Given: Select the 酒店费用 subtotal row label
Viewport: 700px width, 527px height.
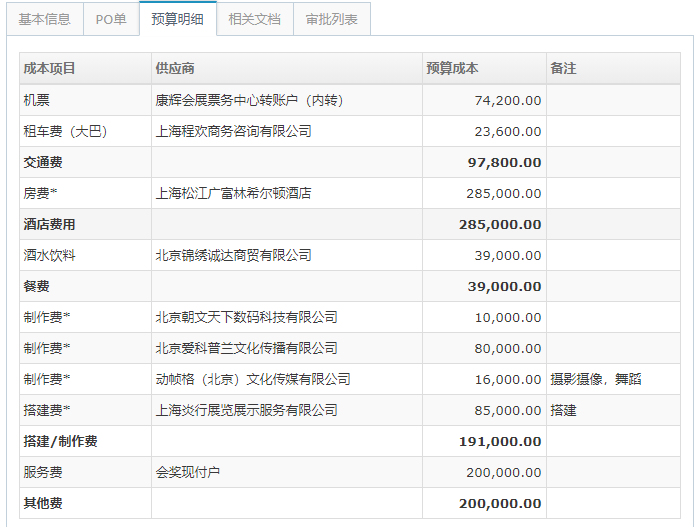Looking at the screenshot, I should [x=49, y=224].
